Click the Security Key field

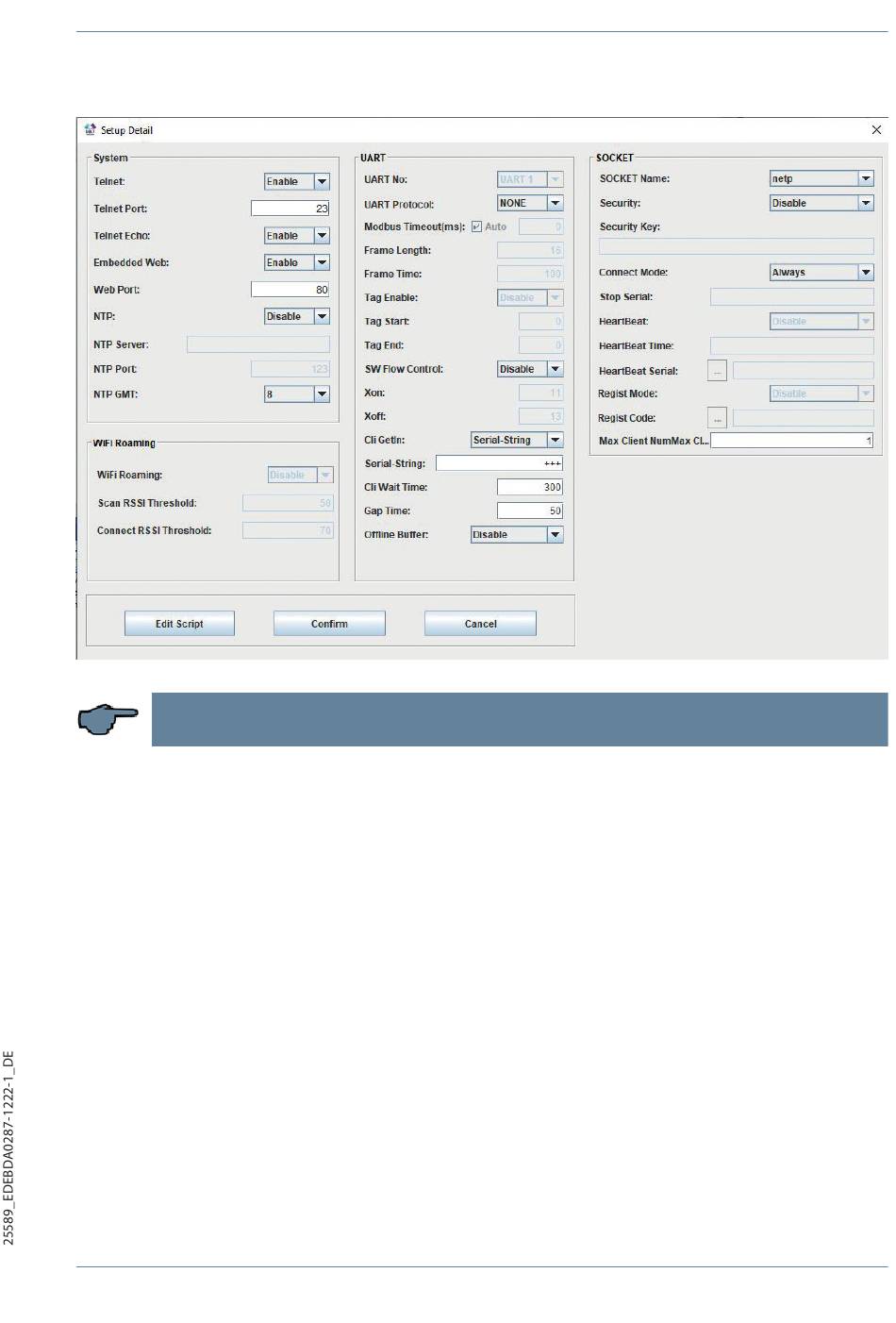click(x=737, y=246)
